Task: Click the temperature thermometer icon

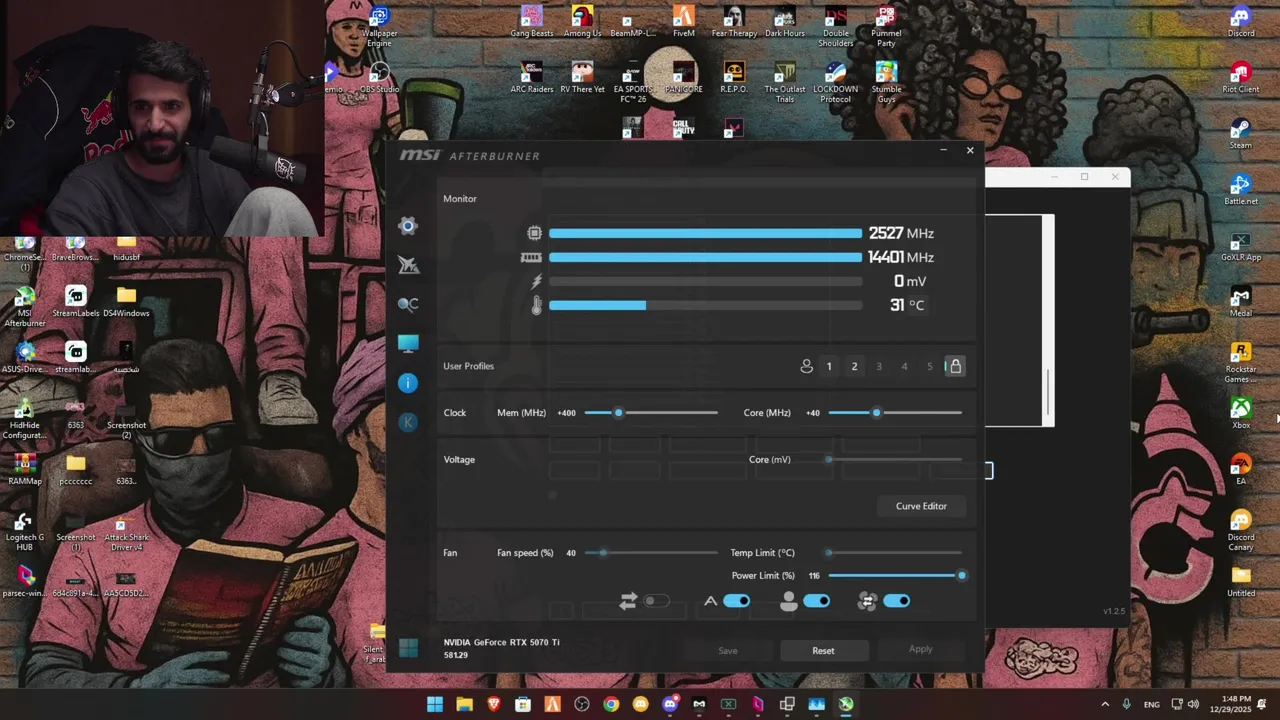Action: tap(537, 305)
